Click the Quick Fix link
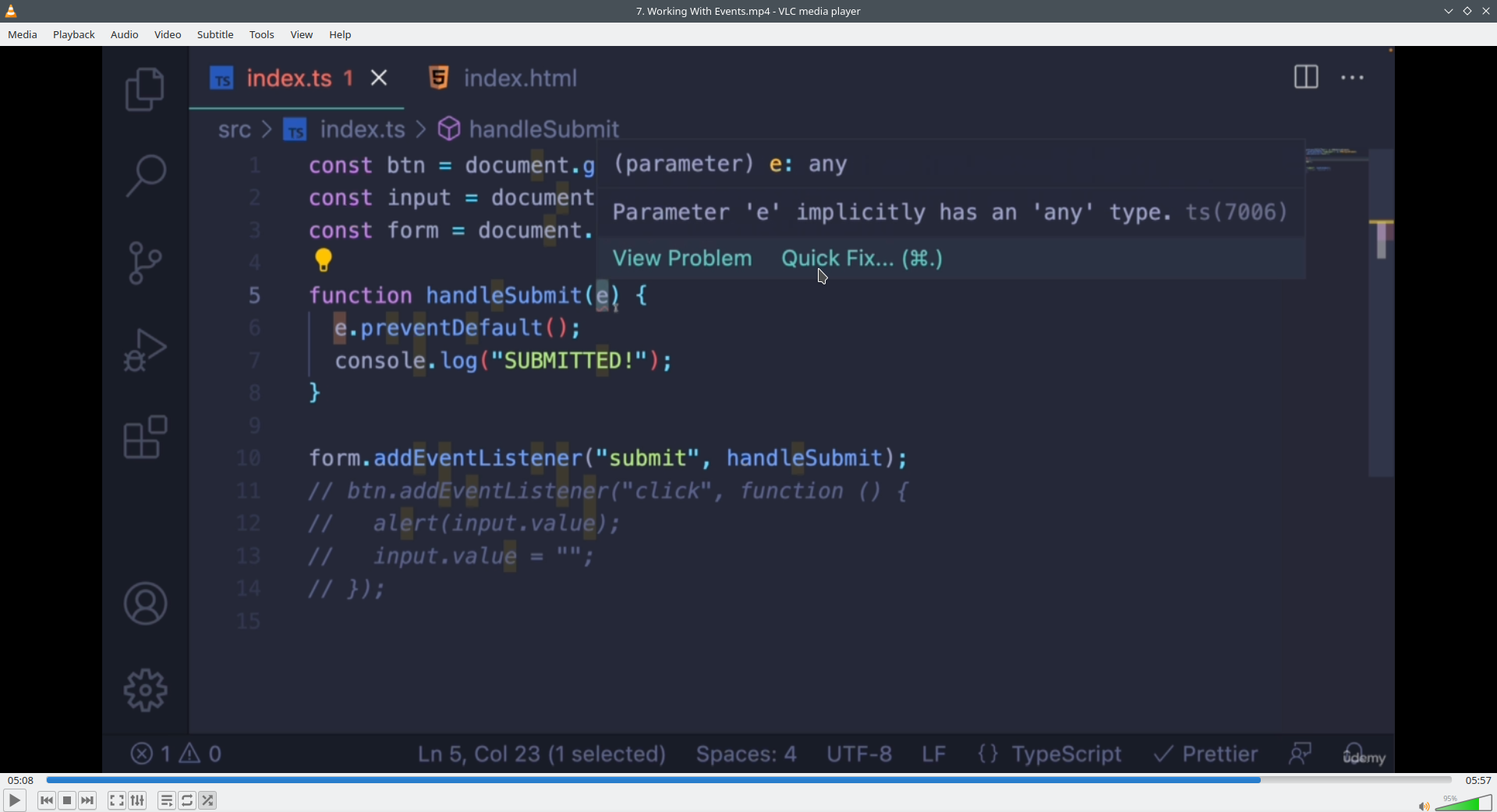 pos(862,259)
